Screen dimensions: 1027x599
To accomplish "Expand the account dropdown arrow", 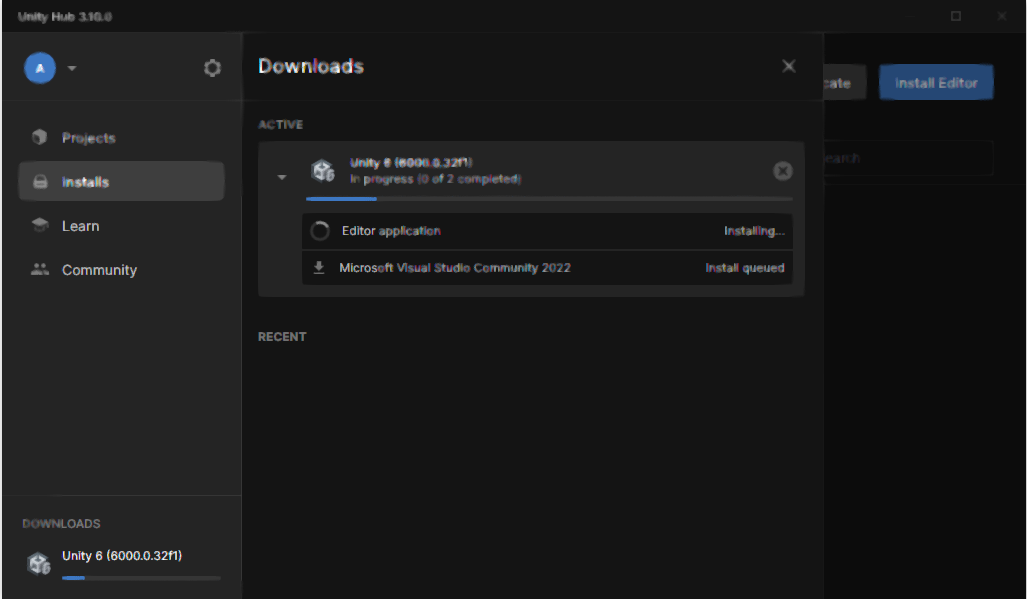I will click(72, 68).
